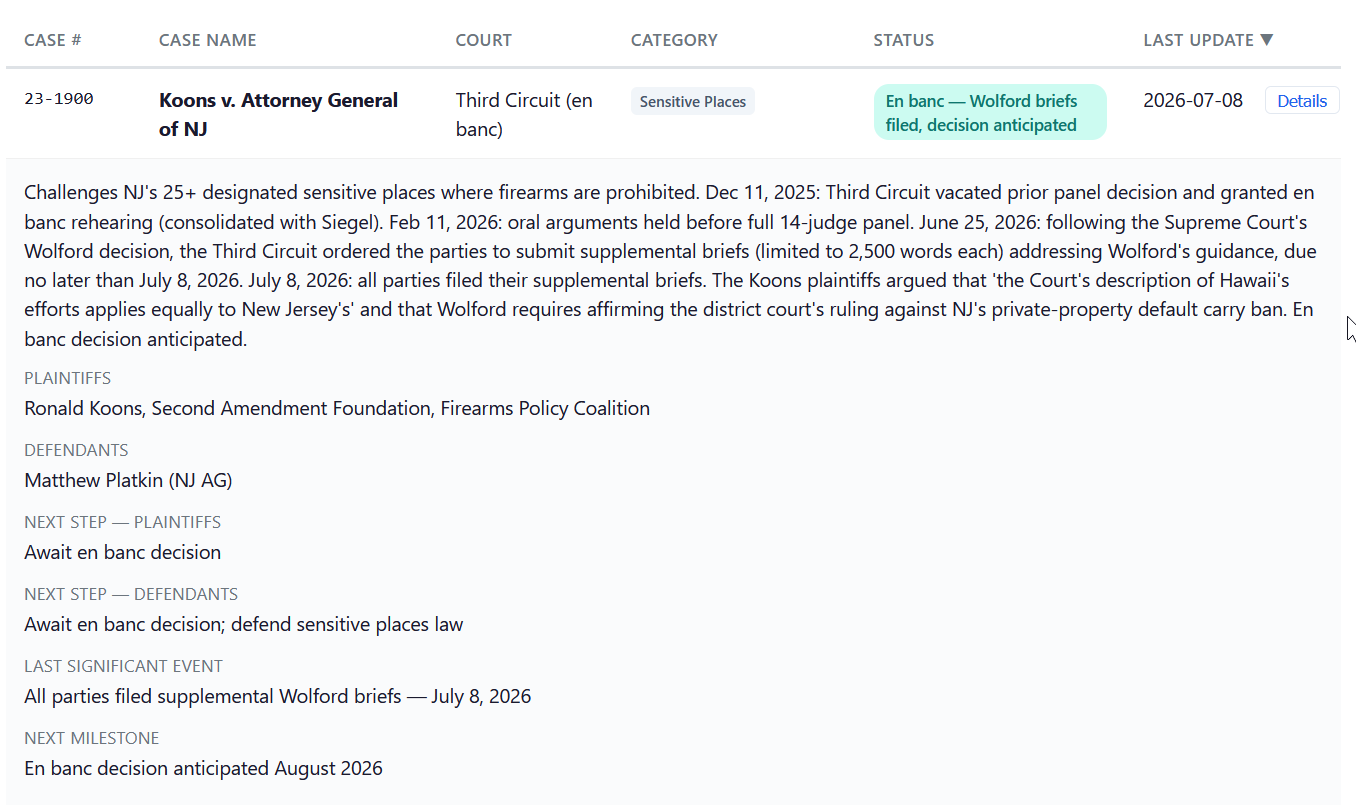Select the Next Milestone section label

pos(92,738)
